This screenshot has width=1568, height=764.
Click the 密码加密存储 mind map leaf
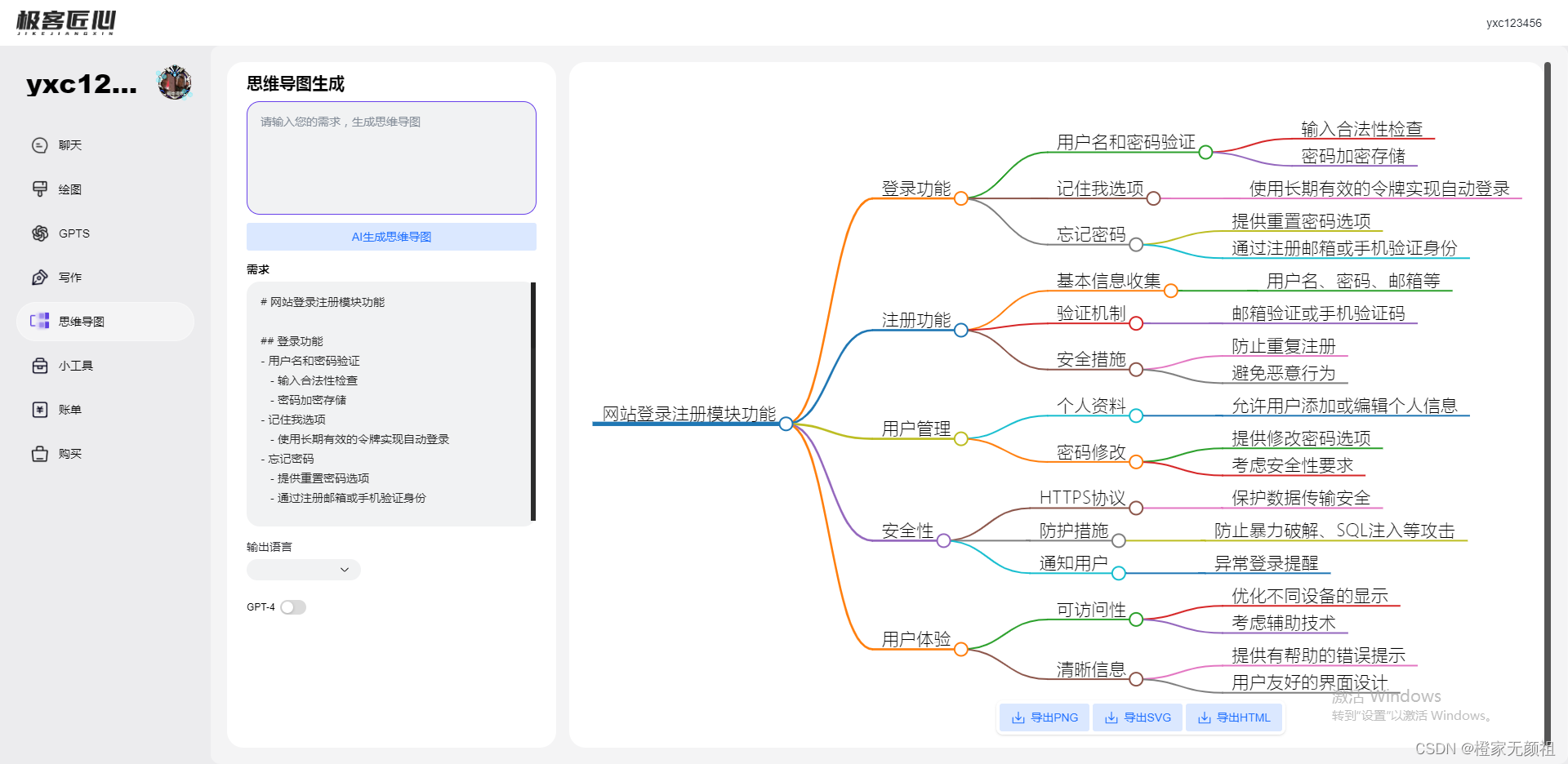point(1353,156)
